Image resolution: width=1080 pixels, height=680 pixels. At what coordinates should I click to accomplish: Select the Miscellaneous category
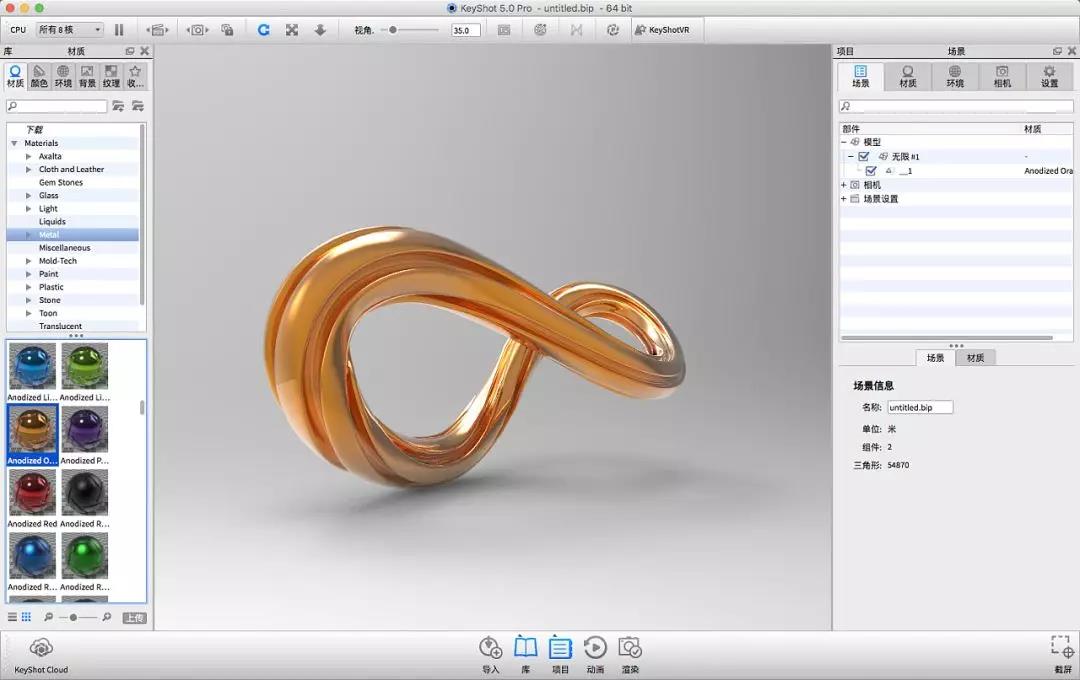pos(64,248)
